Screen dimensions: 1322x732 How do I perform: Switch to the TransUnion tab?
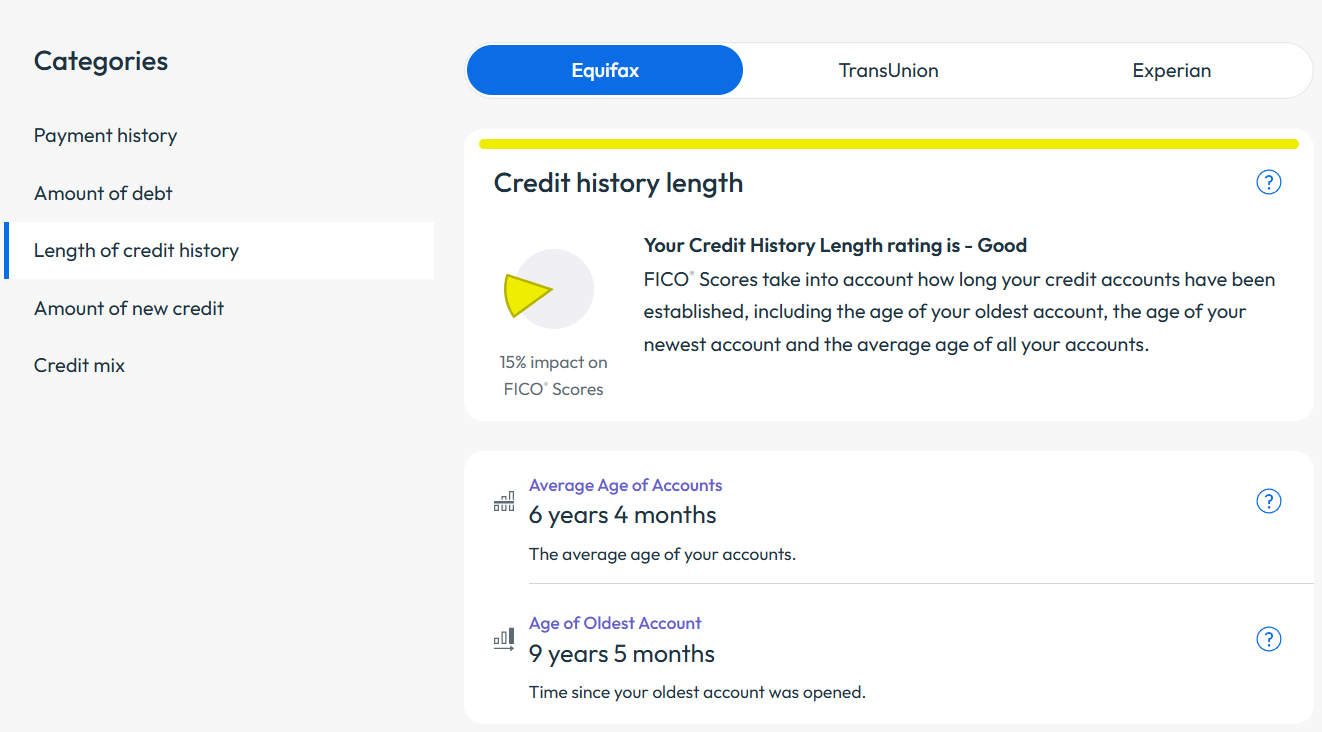[888, 70]
